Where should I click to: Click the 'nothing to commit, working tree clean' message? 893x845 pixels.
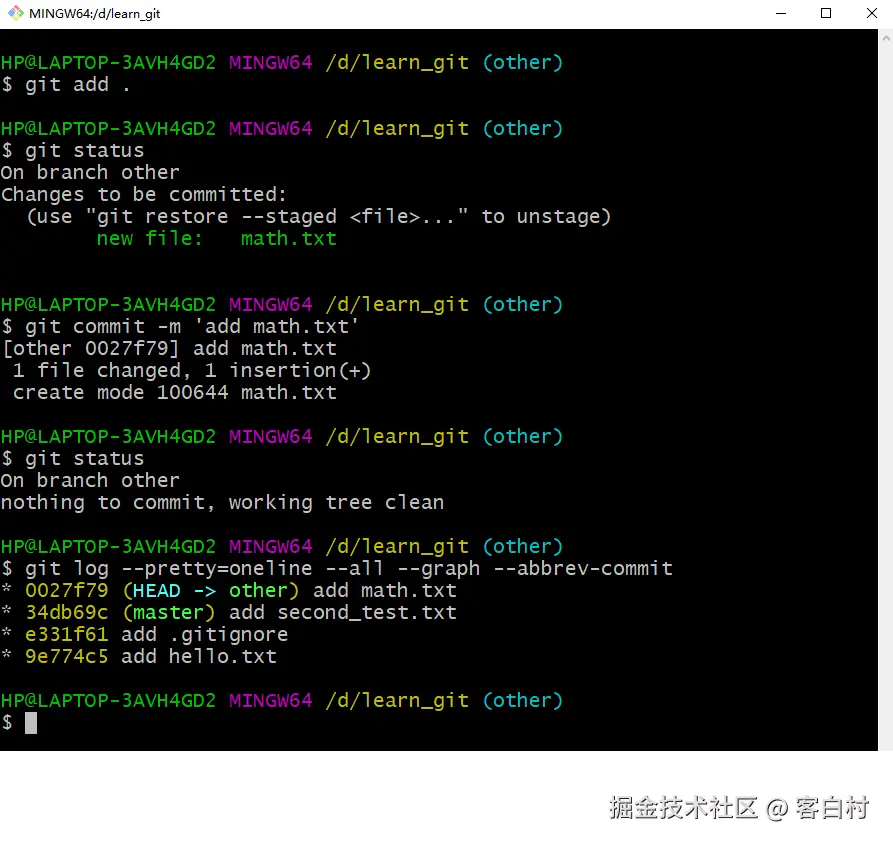coord(222,502)
